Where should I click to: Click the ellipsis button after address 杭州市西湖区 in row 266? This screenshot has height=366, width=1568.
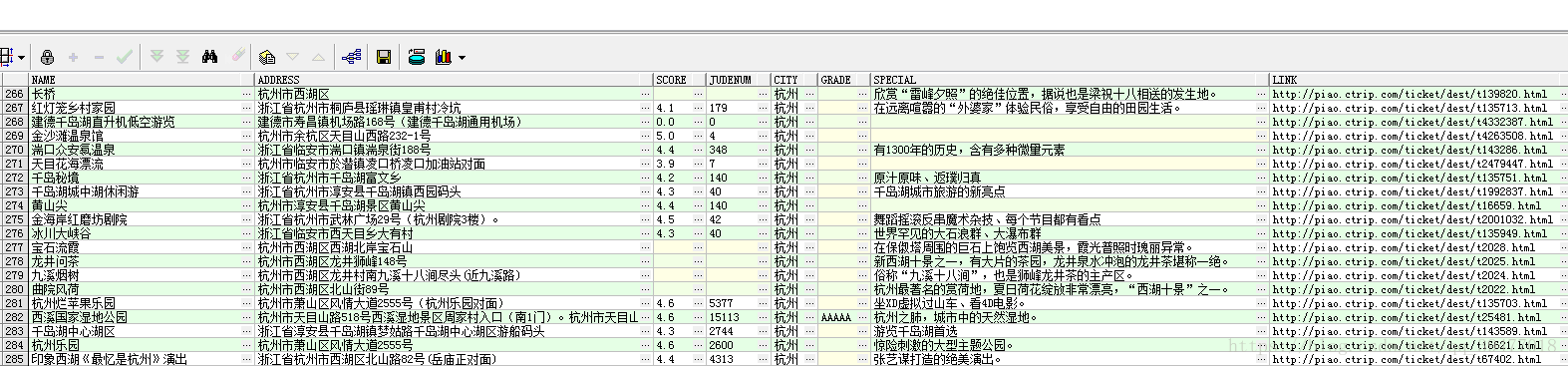tap(645, 94)
